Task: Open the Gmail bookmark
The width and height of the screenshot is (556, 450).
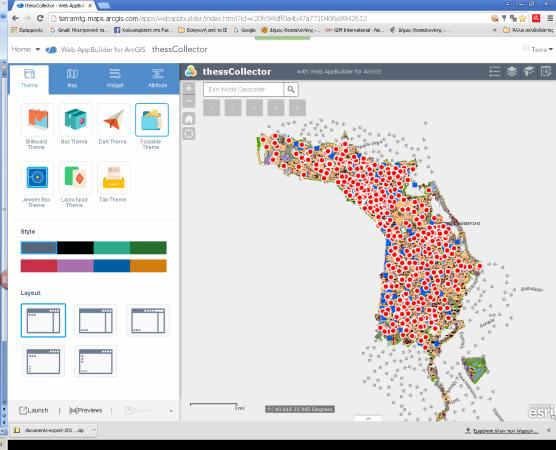Action: (78, 30)
